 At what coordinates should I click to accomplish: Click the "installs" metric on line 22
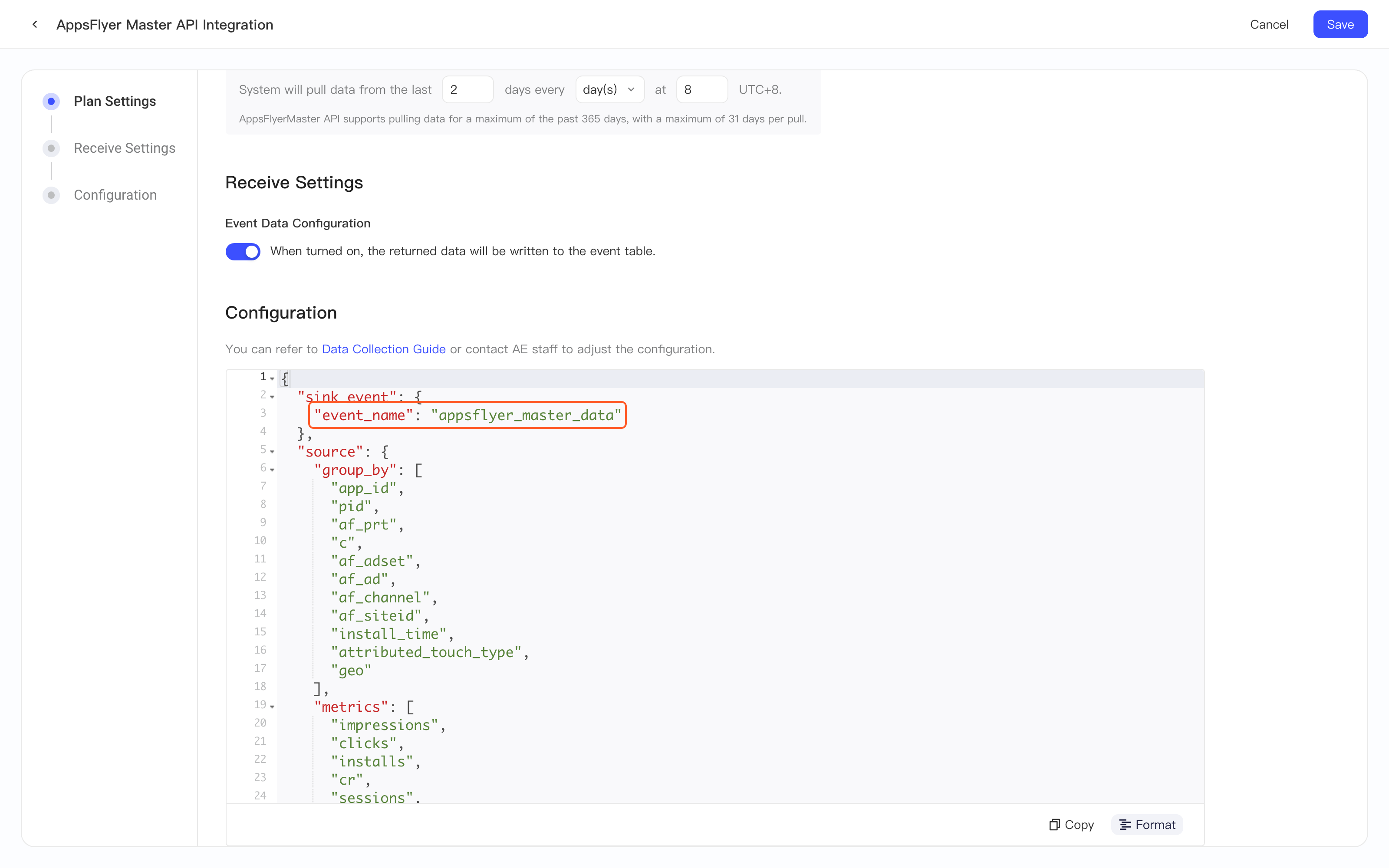(x=372, y=762)
